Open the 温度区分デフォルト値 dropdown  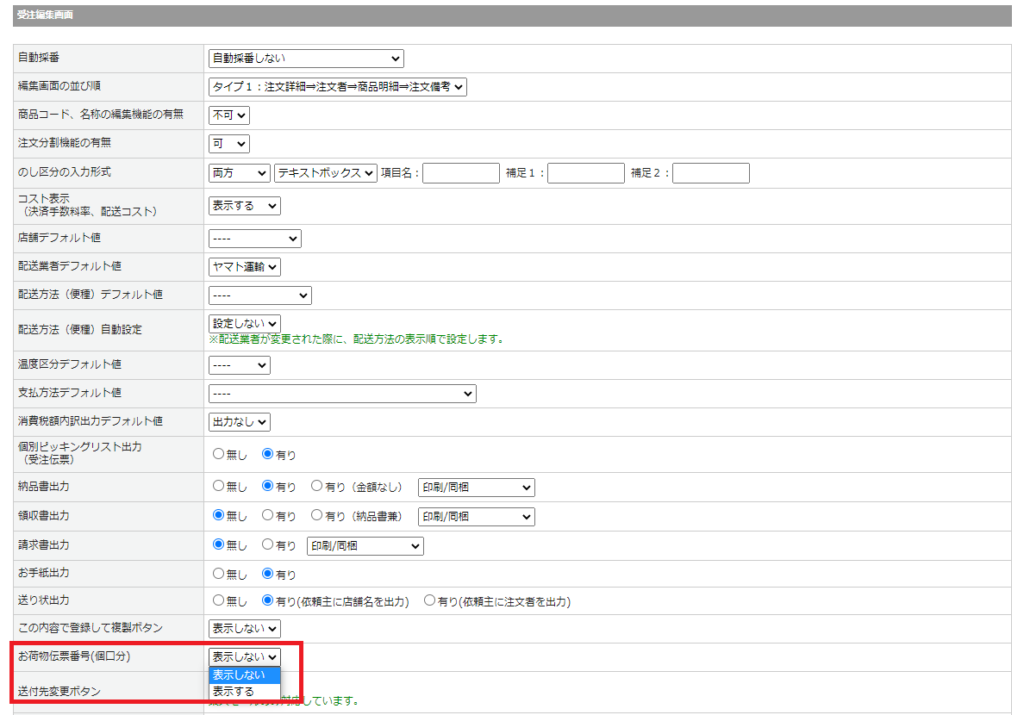pos(239,365)
